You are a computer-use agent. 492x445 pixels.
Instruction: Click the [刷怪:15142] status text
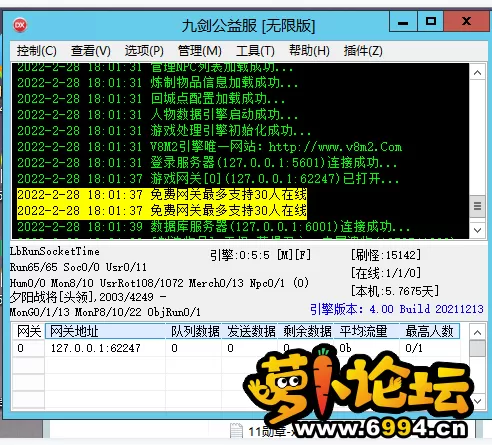point(386,255)
